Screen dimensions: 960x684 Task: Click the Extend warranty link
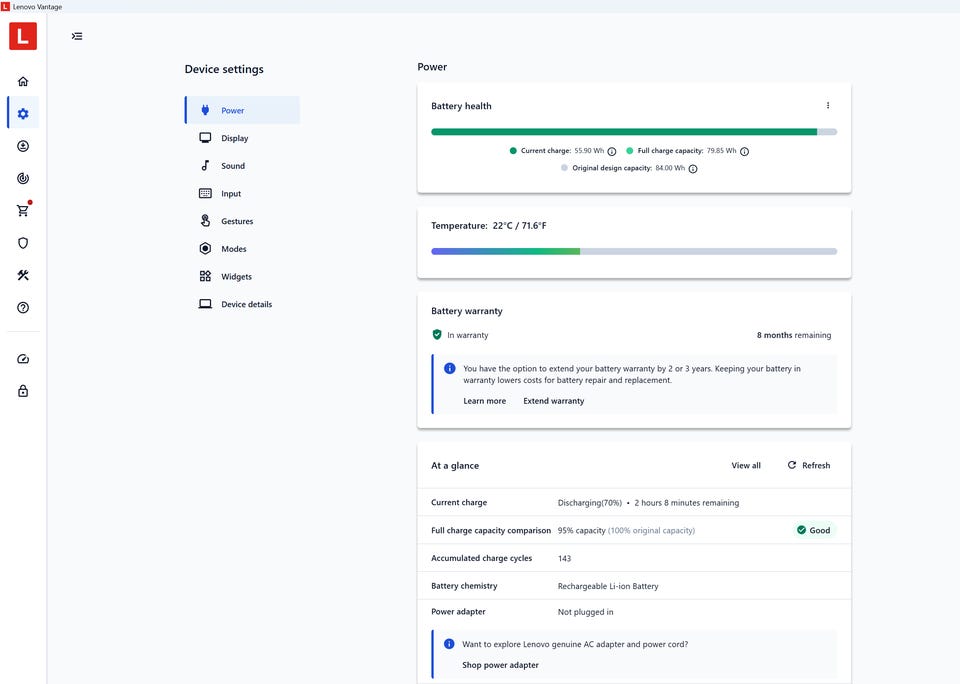tap(553, 401)
